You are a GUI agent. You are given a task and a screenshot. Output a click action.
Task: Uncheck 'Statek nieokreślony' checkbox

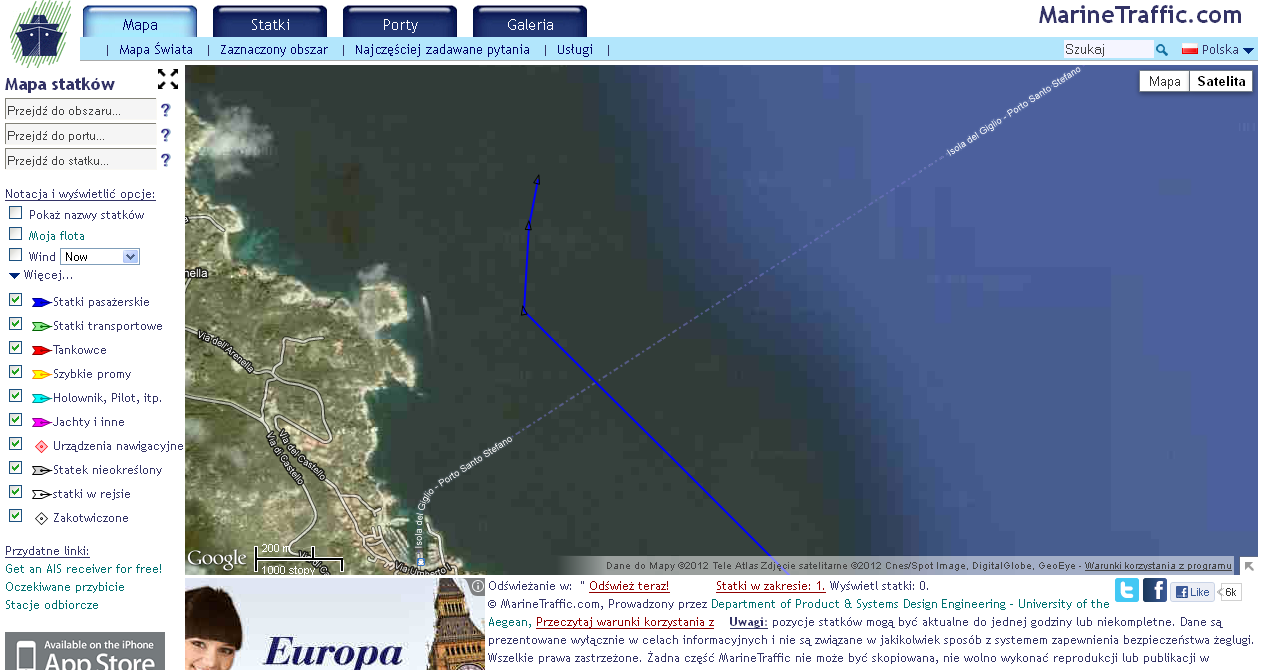pyautogui.click(x=15, y=468)
